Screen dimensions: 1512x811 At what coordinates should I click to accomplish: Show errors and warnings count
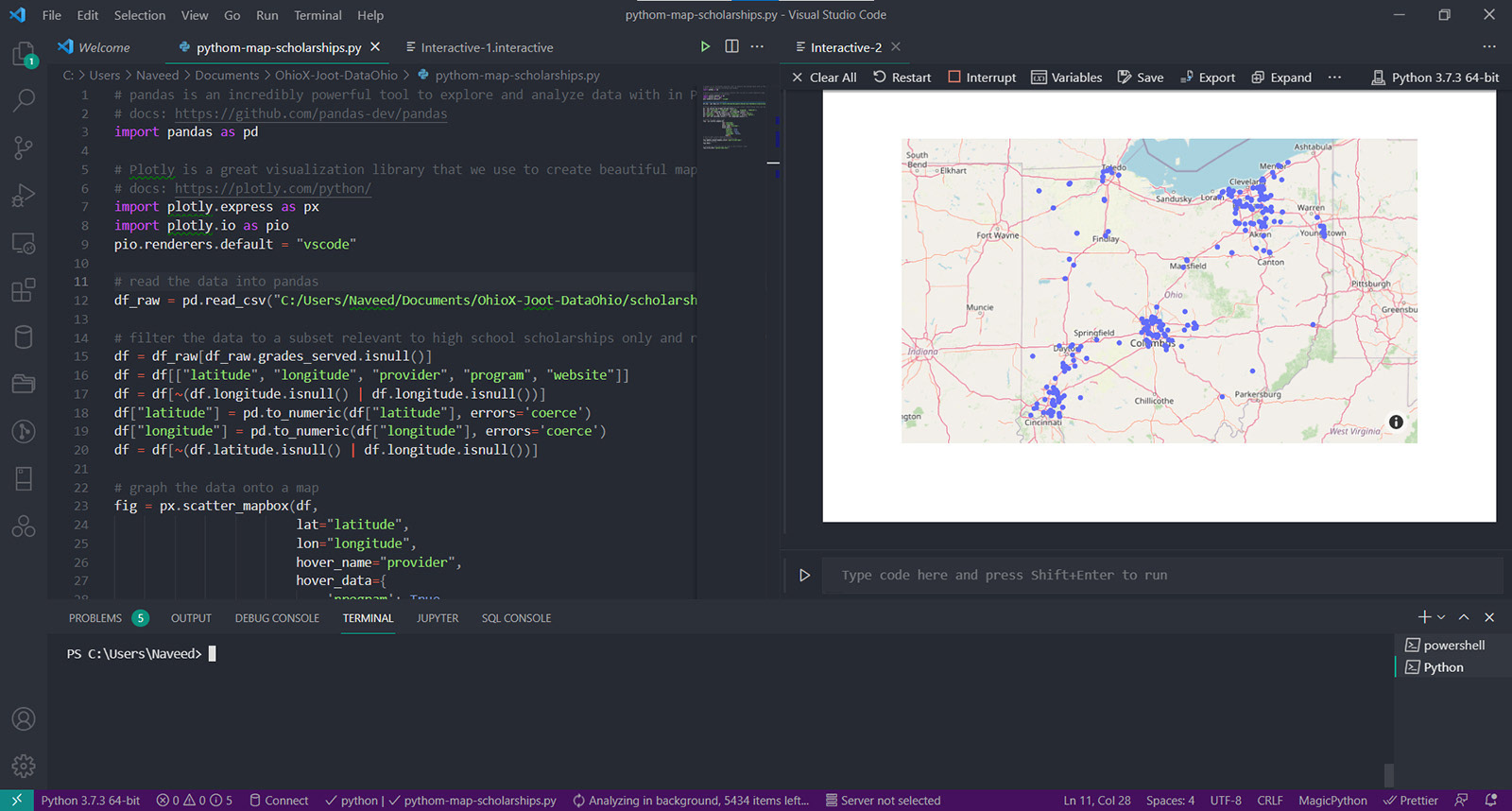(x=195, y=801)
